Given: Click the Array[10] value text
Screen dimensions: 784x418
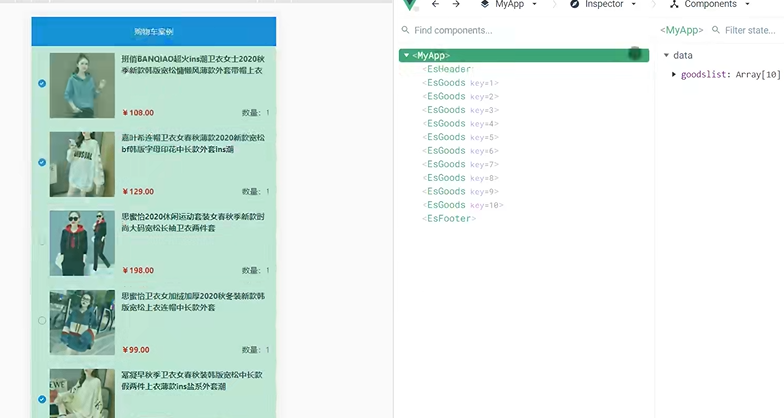Looking at the screenshot, I should (x=758, y=74).
